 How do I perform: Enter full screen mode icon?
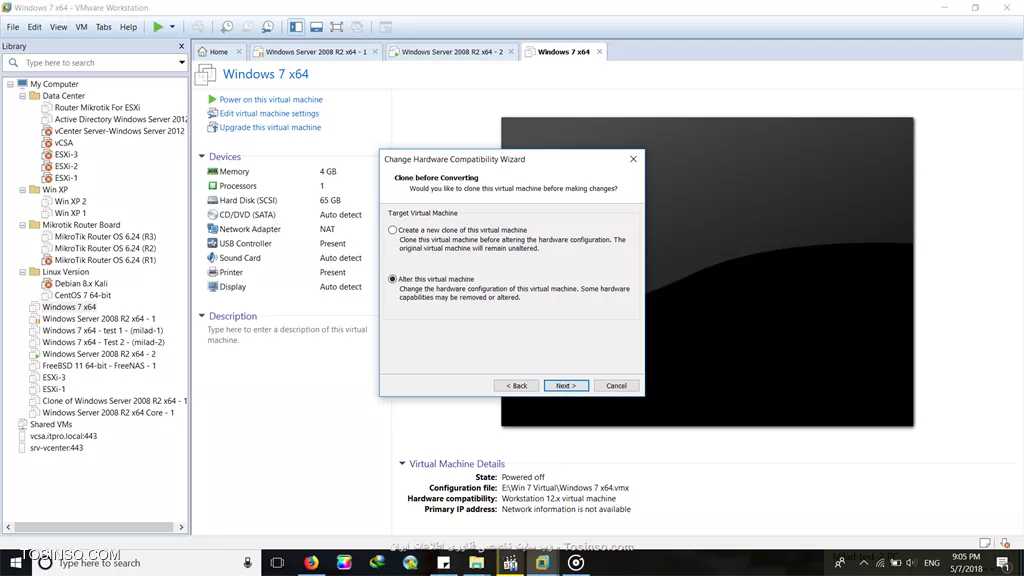(x=336, y=27)
